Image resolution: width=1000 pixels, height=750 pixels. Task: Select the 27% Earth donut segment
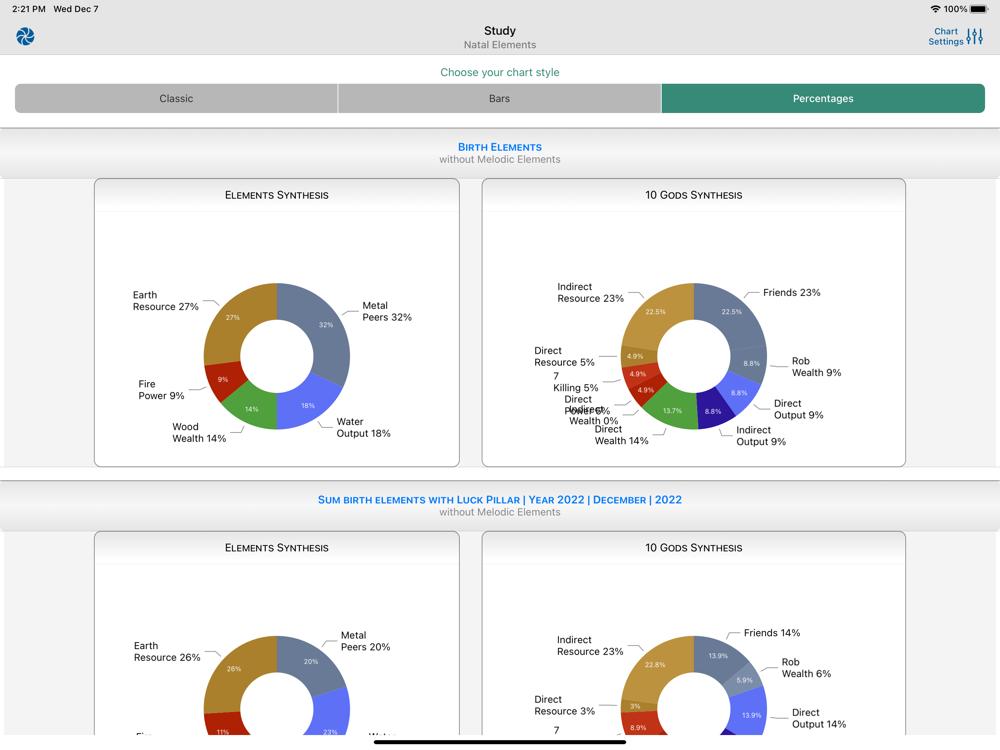232,317
